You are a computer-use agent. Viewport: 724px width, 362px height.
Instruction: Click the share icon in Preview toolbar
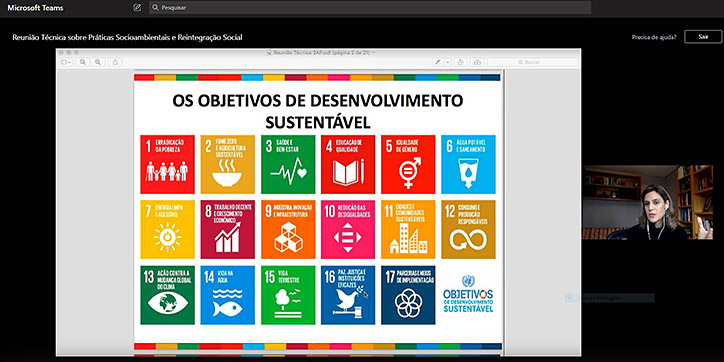tap(115, 62)
